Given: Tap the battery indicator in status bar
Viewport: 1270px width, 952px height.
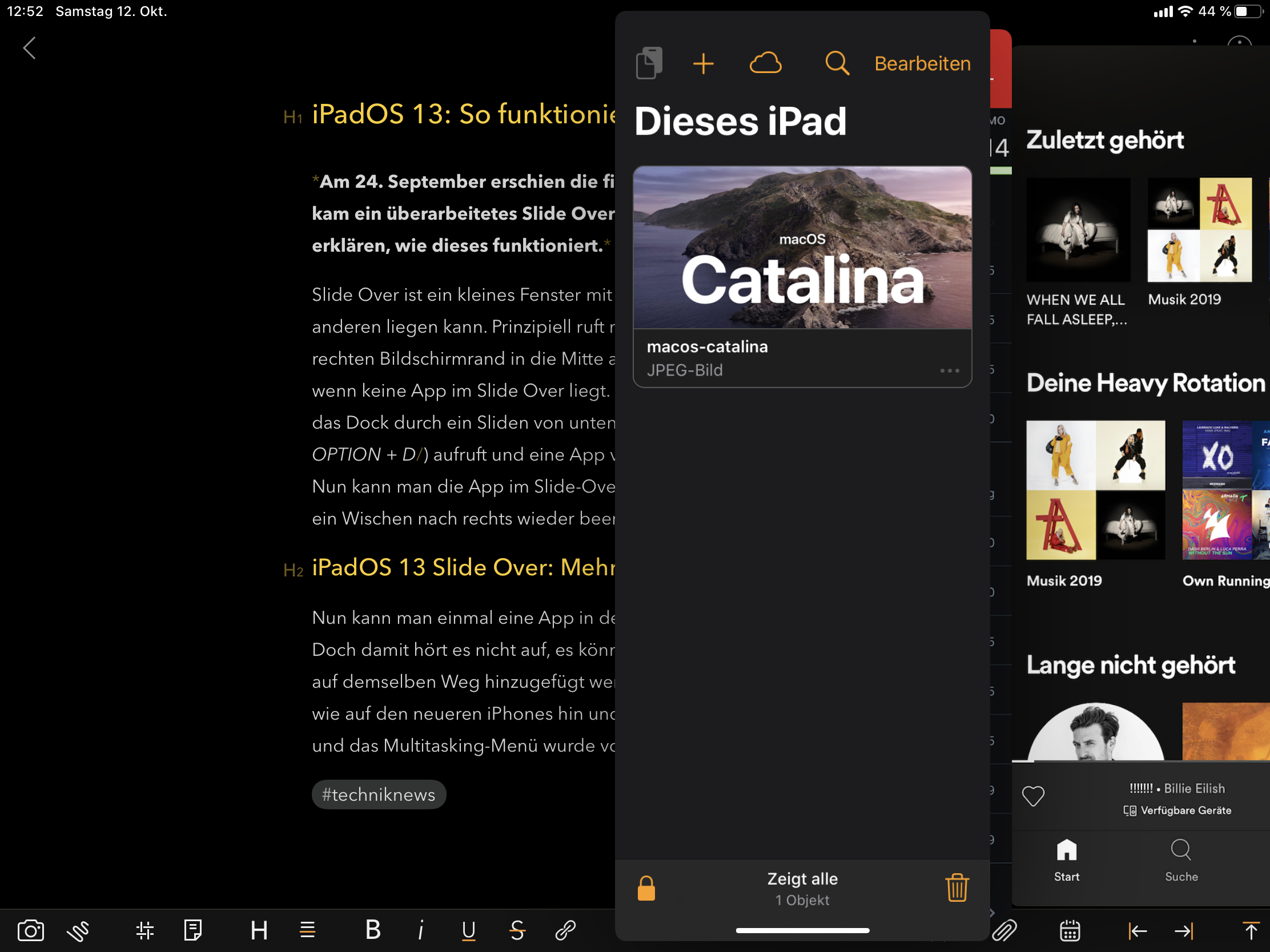Looking at the screenshot, I should 1248,11.
